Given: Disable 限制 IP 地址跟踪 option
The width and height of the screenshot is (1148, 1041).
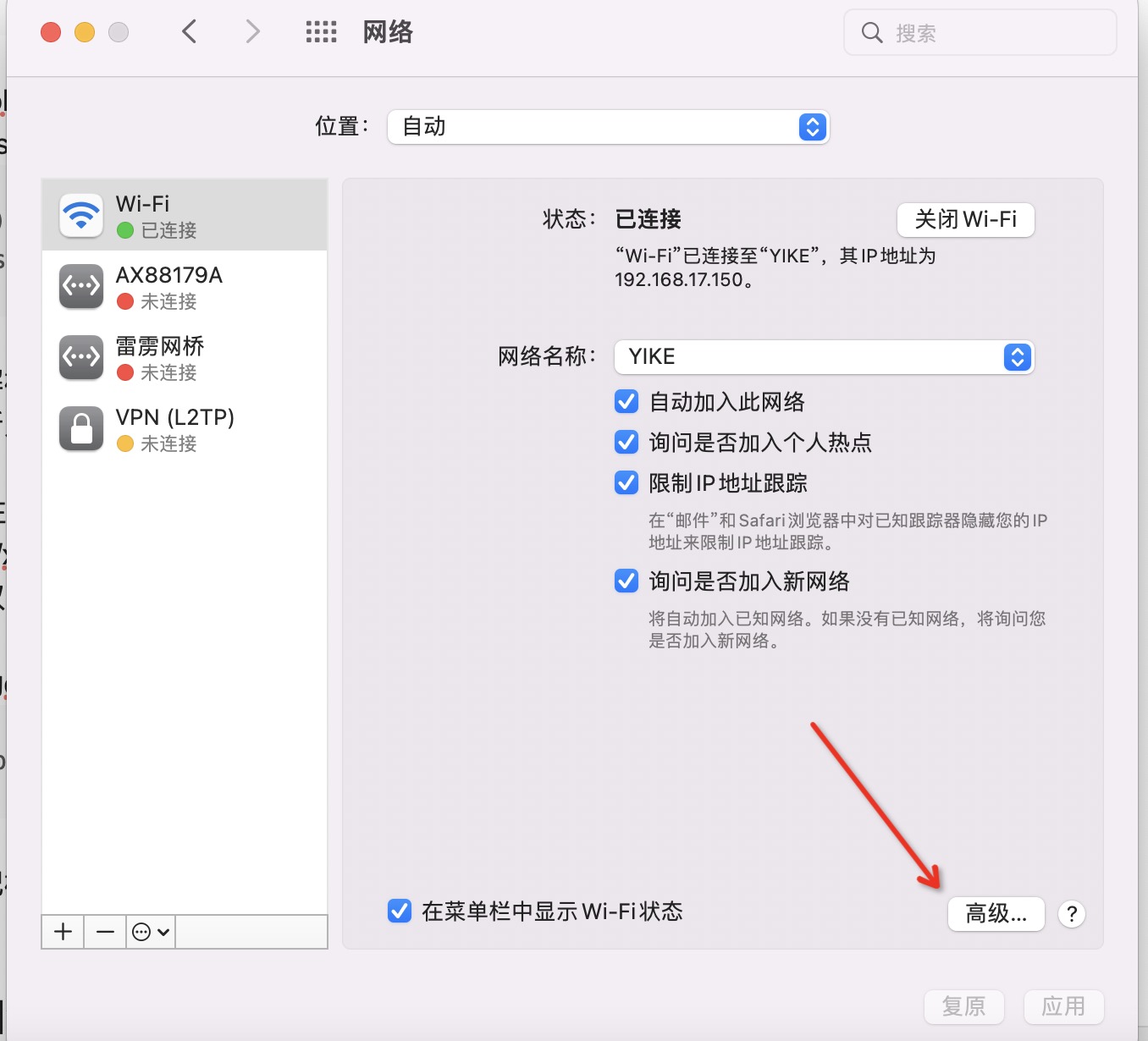Looking at the screenshot, I should (626, 482).
